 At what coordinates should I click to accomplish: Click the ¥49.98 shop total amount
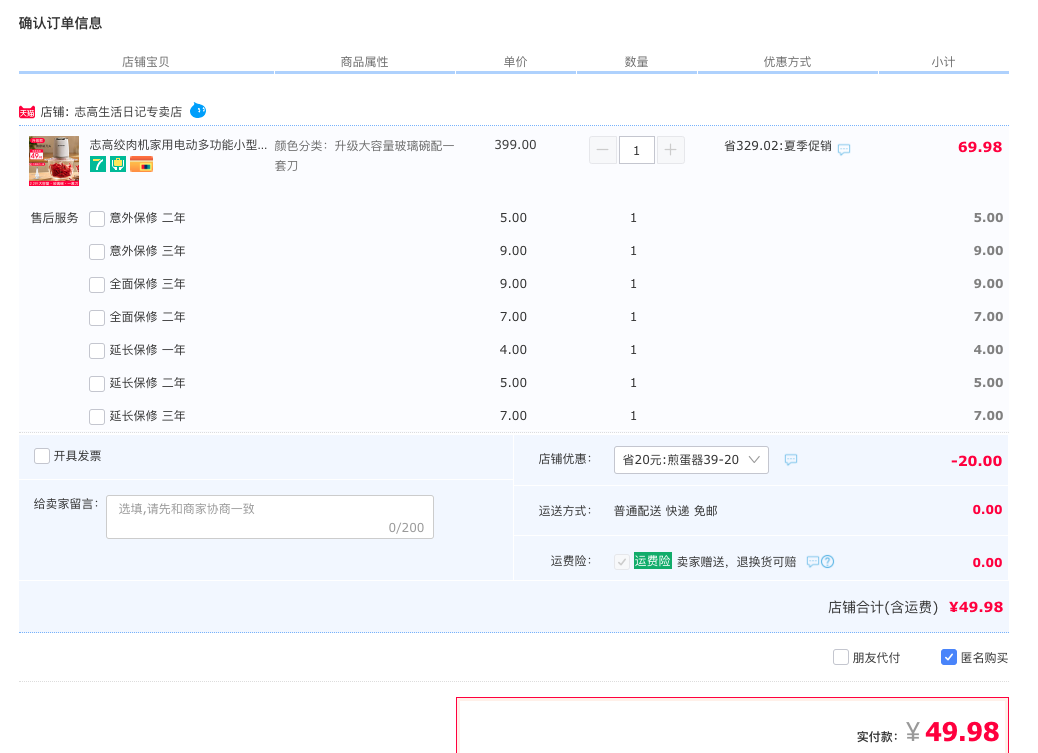pyautogui.click(x=976, y=607)
